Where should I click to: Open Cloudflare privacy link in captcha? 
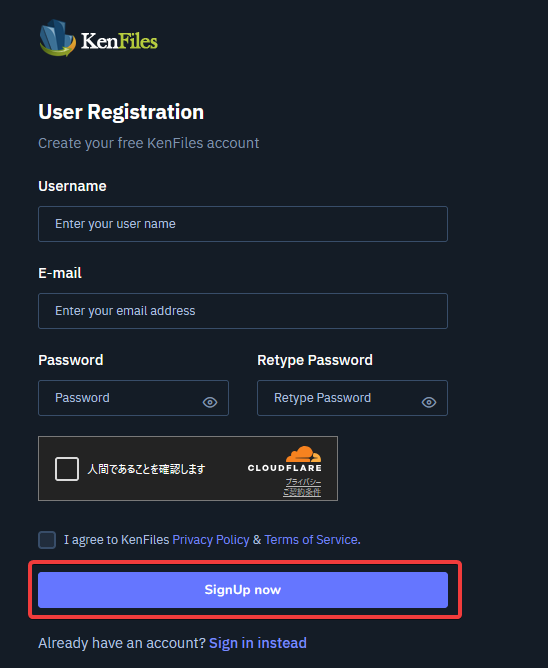[x=303, y=482]
